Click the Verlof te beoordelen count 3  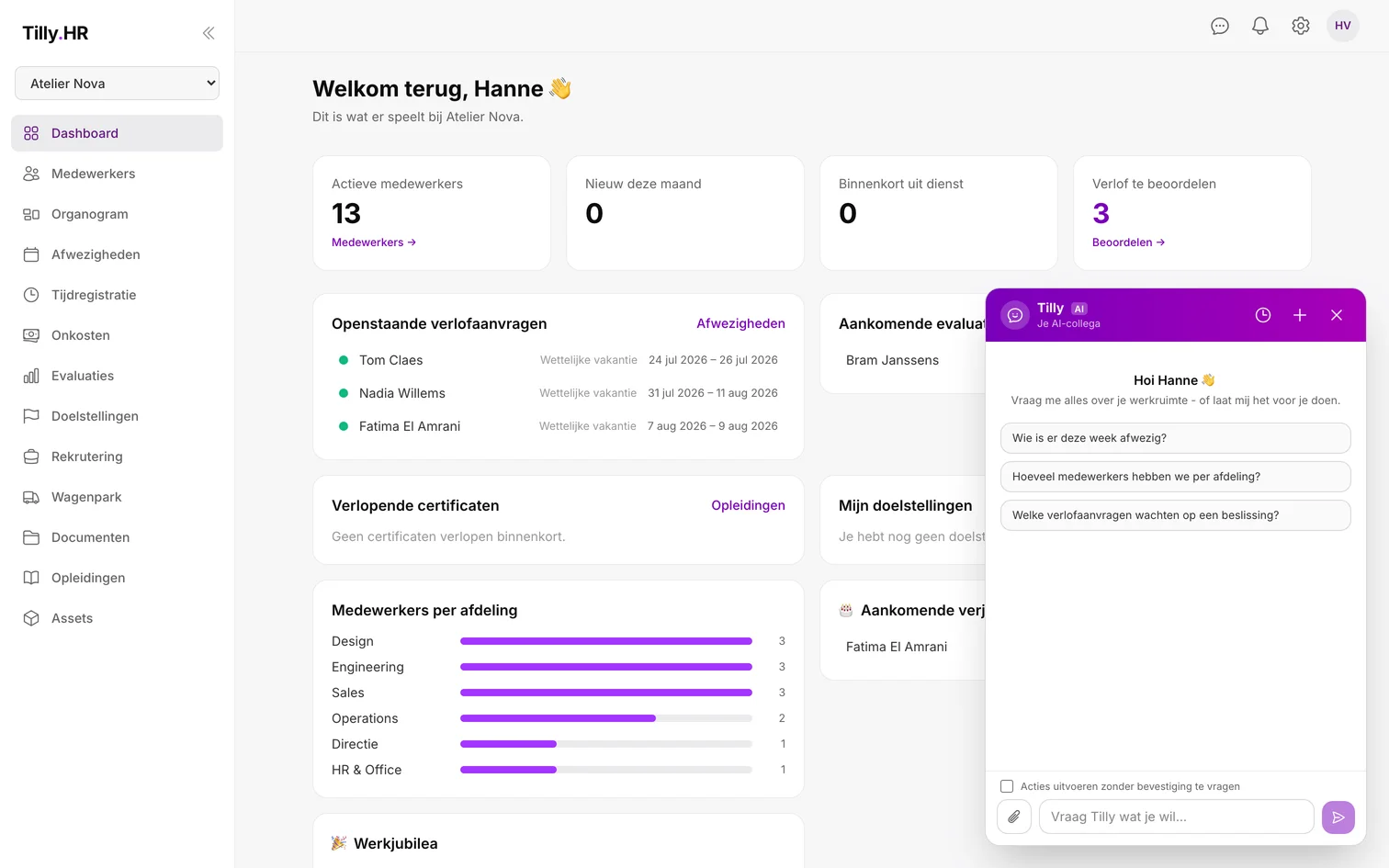[x=1101, y=213]
